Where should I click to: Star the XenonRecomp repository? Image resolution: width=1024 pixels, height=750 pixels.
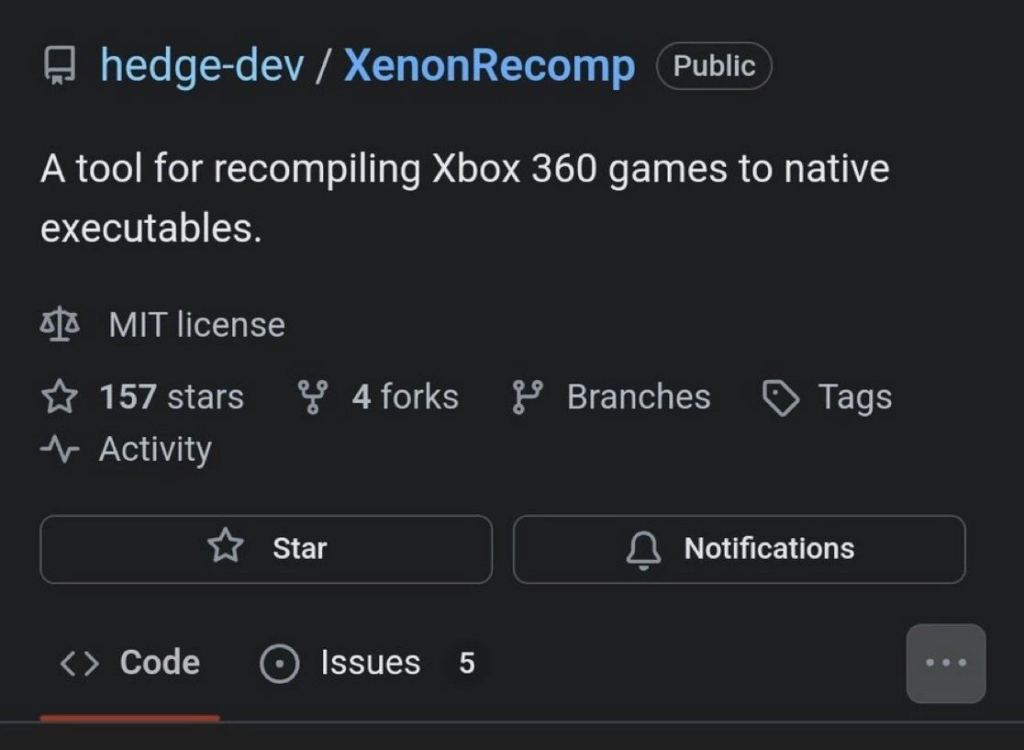click(266, 548)
